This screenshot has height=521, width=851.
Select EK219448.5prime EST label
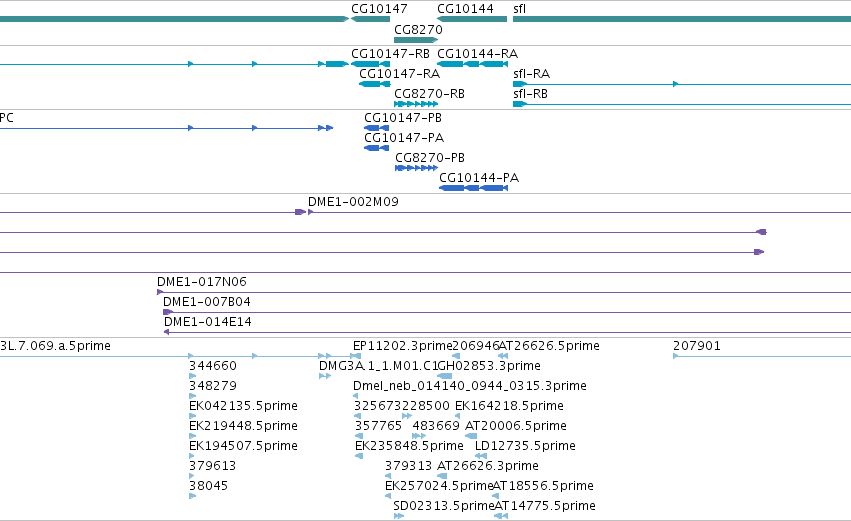pyautogui.click(x=243, y=426)
